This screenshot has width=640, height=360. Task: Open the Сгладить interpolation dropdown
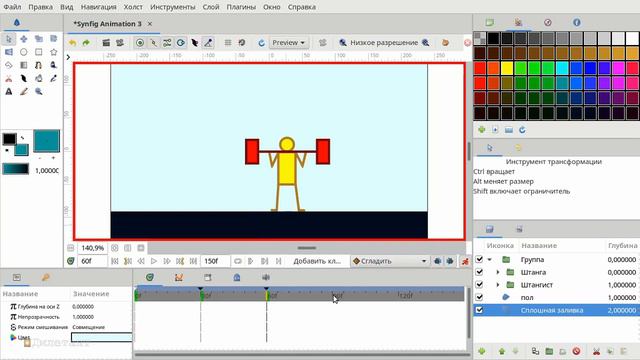pos(390,261)
